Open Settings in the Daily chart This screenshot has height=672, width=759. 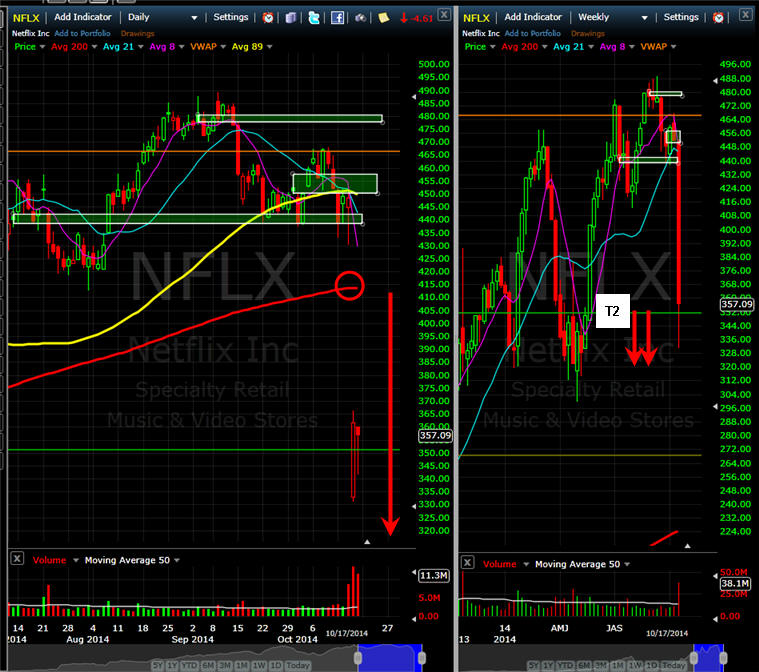[x=231, y=17]
